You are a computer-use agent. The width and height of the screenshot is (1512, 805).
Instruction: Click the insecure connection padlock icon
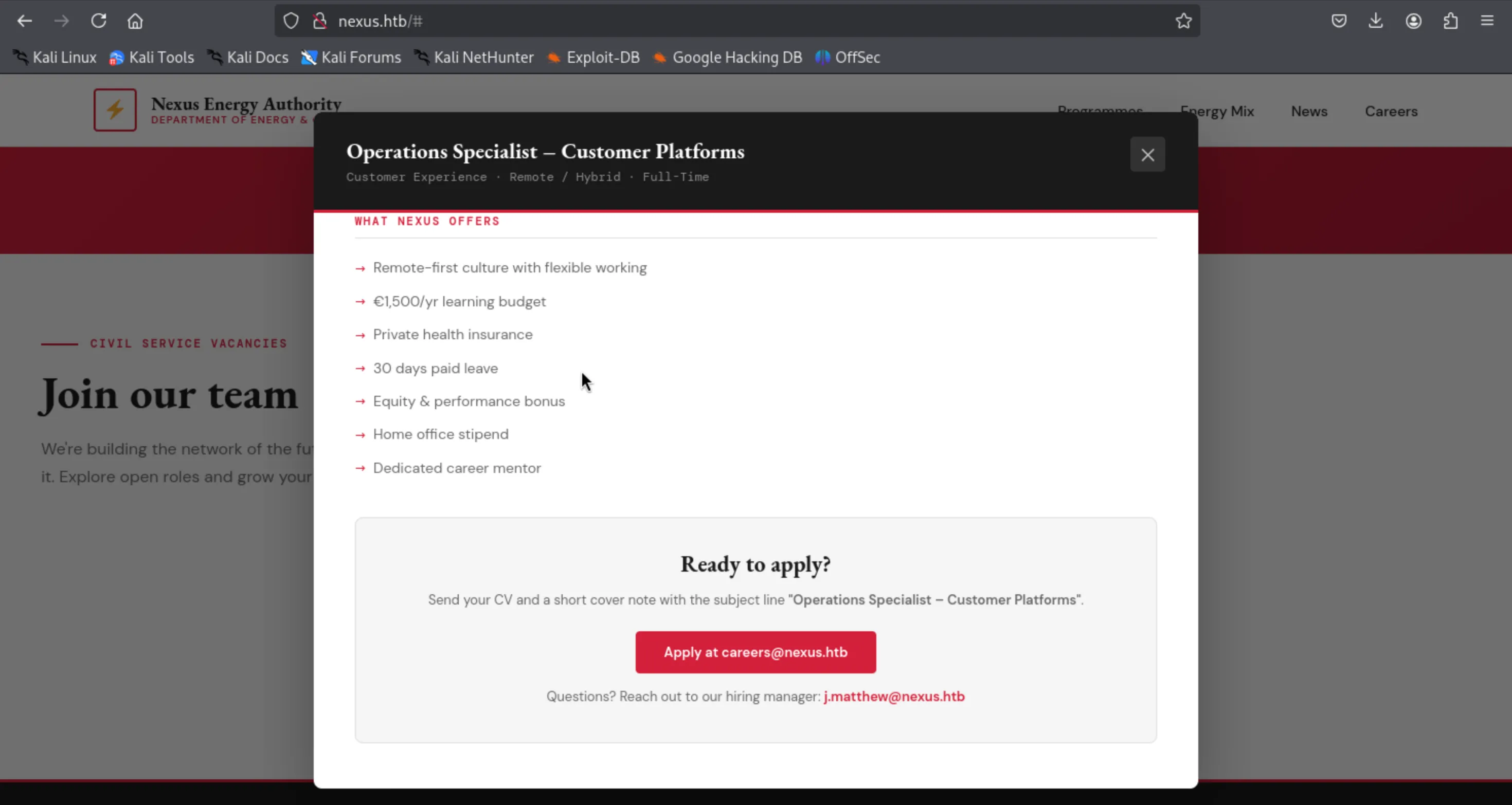click(x=319, y=21)
